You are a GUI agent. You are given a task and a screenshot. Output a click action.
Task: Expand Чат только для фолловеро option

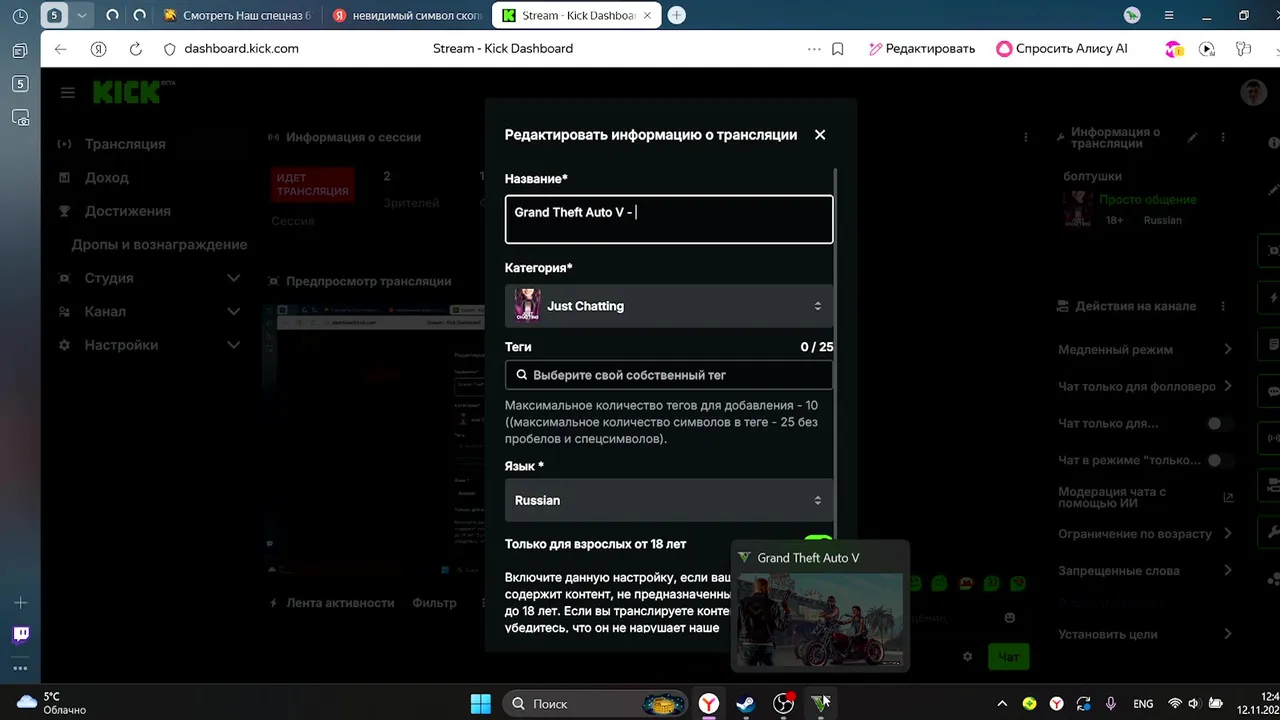(x=1145, y=387)
